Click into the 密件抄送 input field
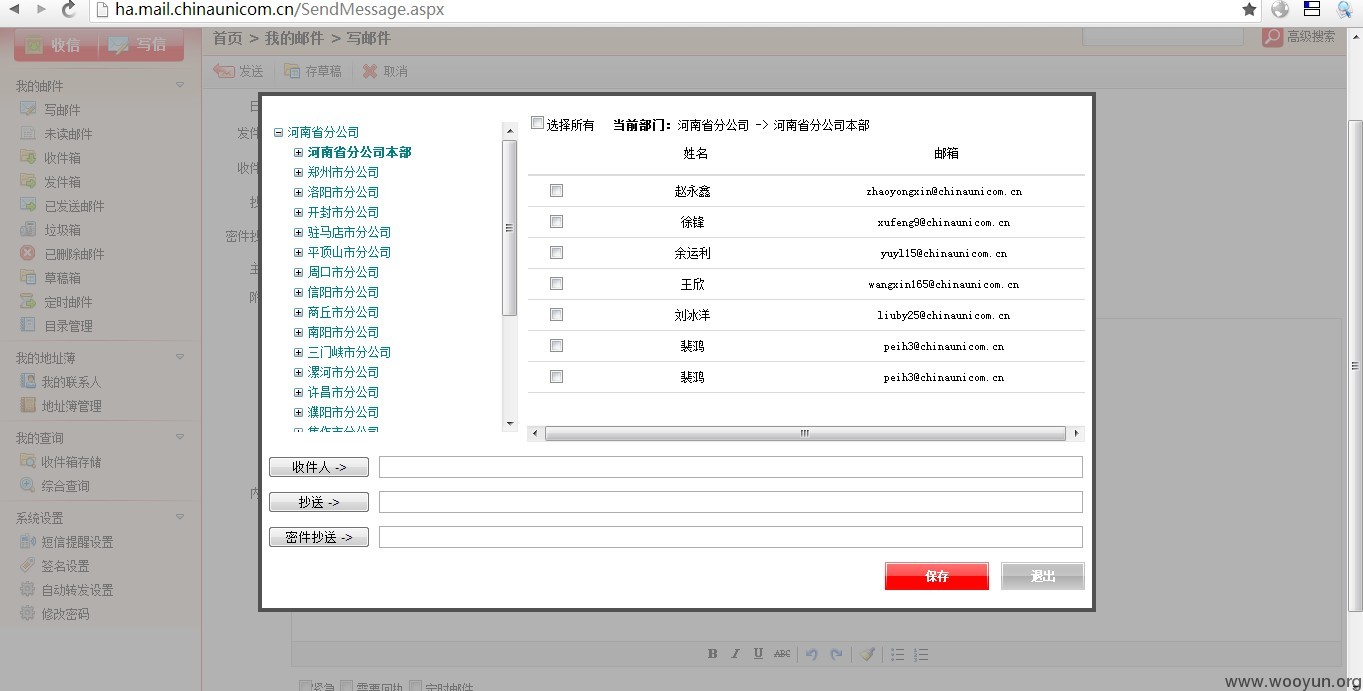Screen dimensions: 1363x691 pyautogui.click(x=731, y=537)
